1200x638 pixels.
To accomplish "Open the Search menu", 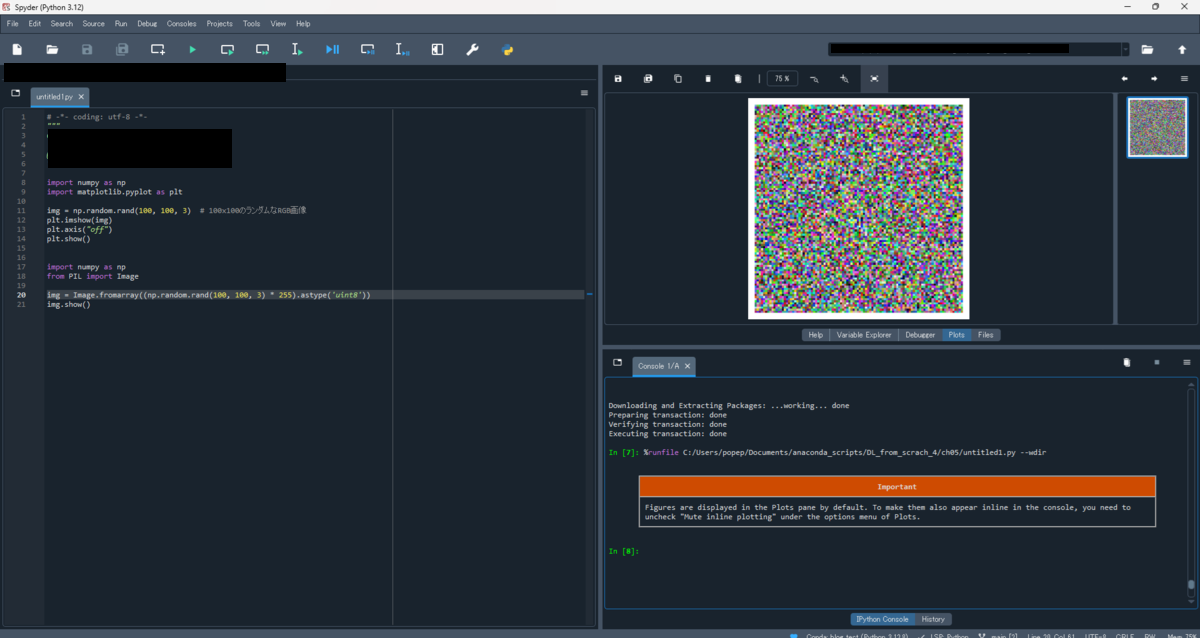I will point(62,23).
